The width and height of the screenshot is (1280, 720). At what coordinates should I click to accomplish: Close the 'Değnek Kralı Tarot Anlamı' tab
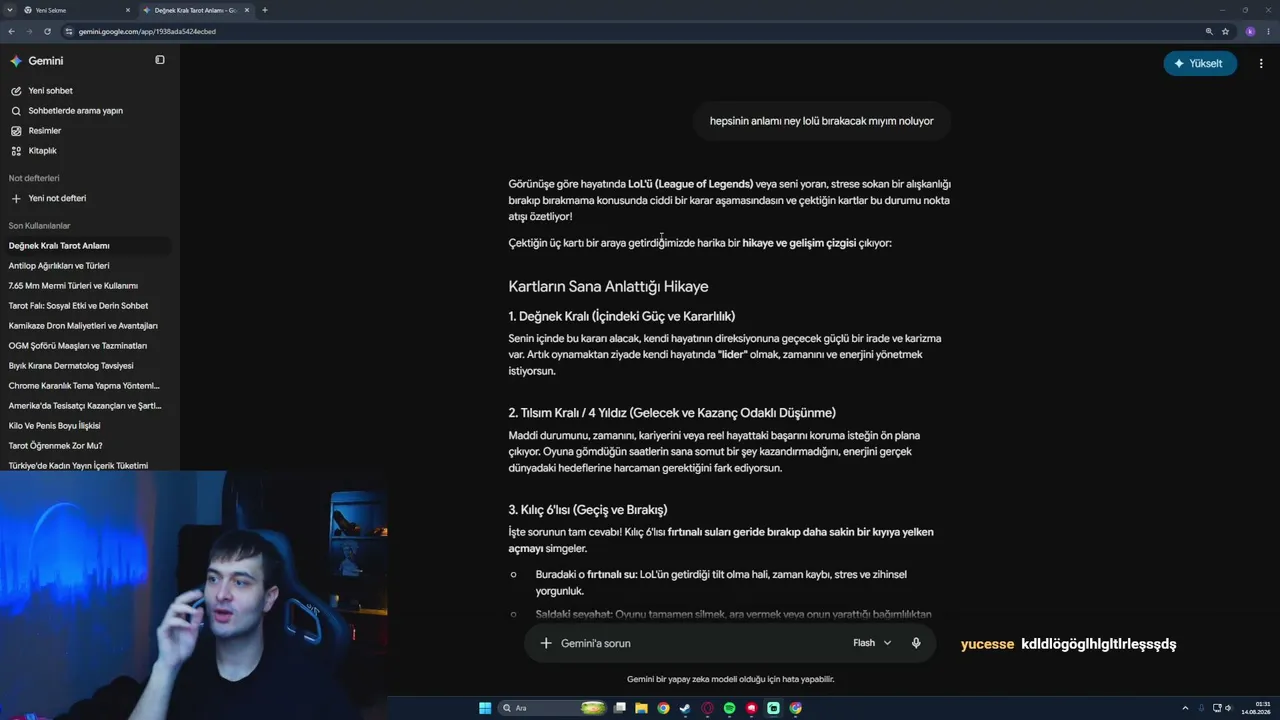coord(247,10)
